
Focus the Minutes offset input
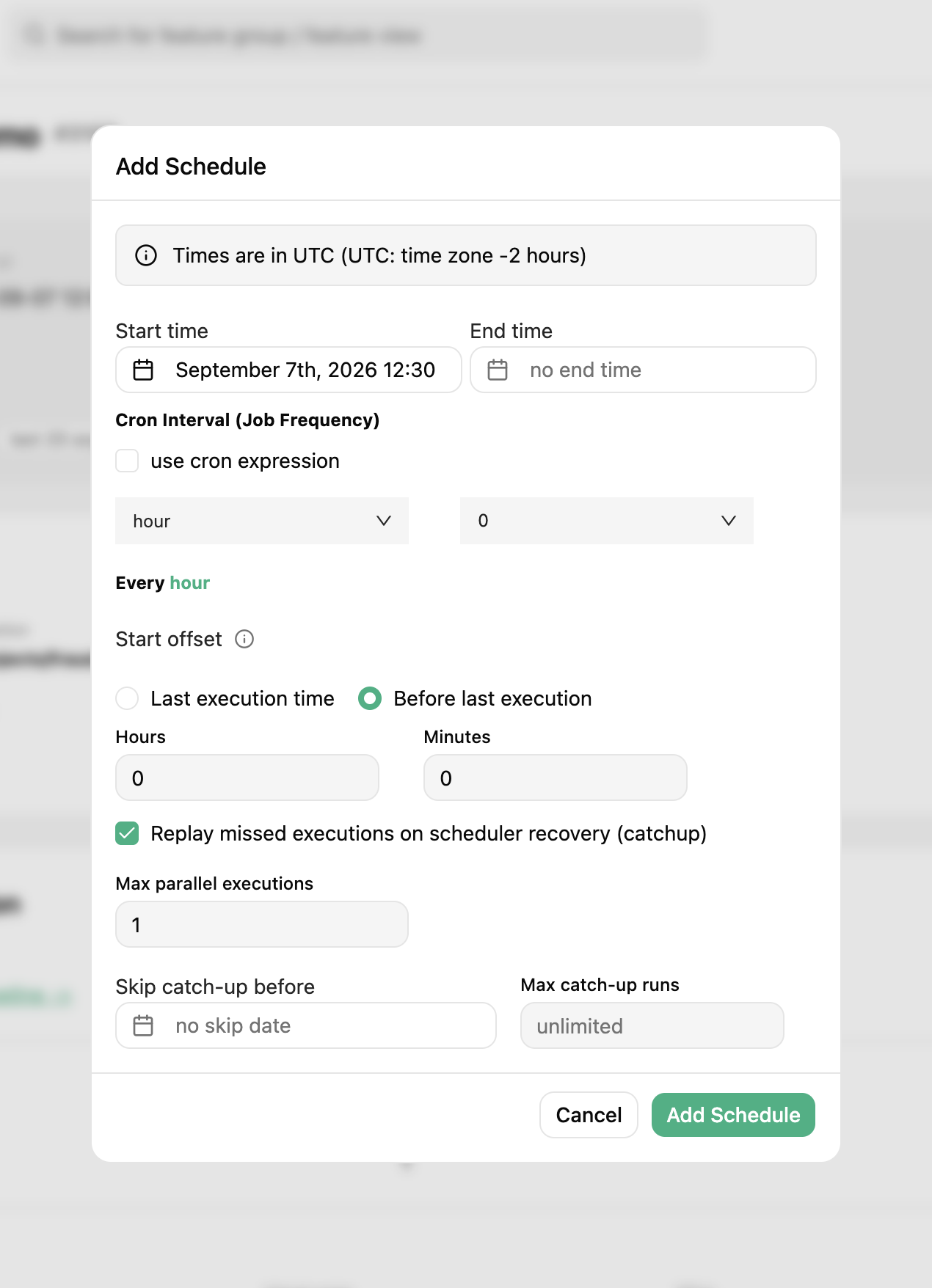pos(556,777)
